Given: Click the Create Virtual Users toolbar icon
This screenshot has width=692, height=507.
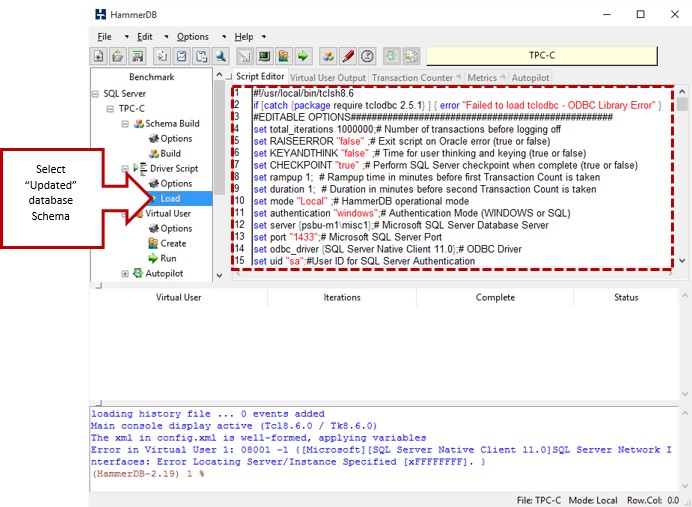Looking at the screenshot, I should [x=283, y=56].
